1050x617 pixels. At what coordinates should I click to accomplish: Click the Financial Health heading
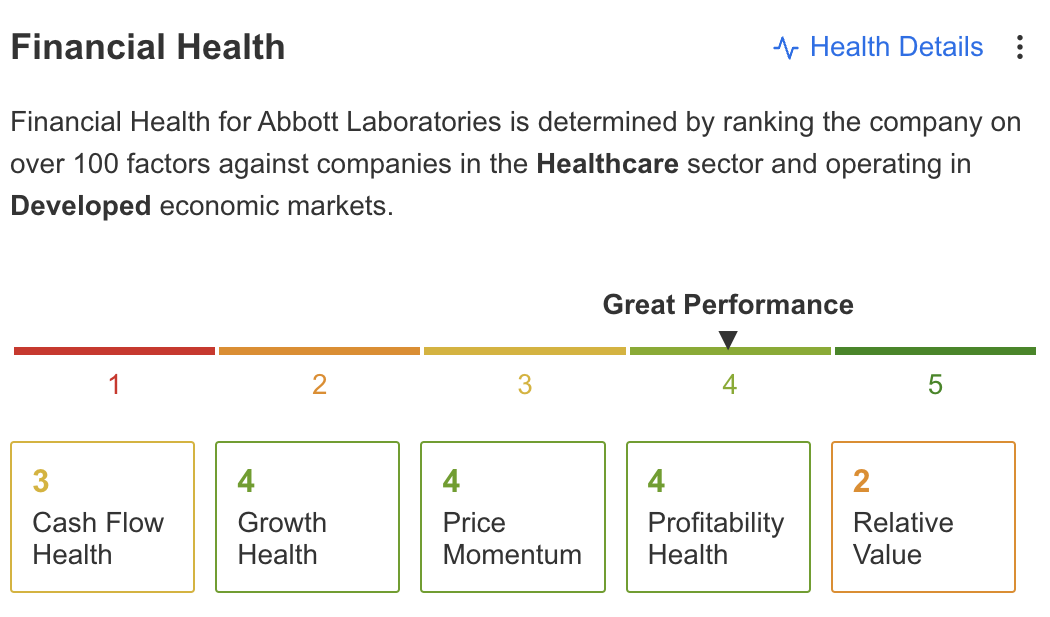click(x=148, y=47)
